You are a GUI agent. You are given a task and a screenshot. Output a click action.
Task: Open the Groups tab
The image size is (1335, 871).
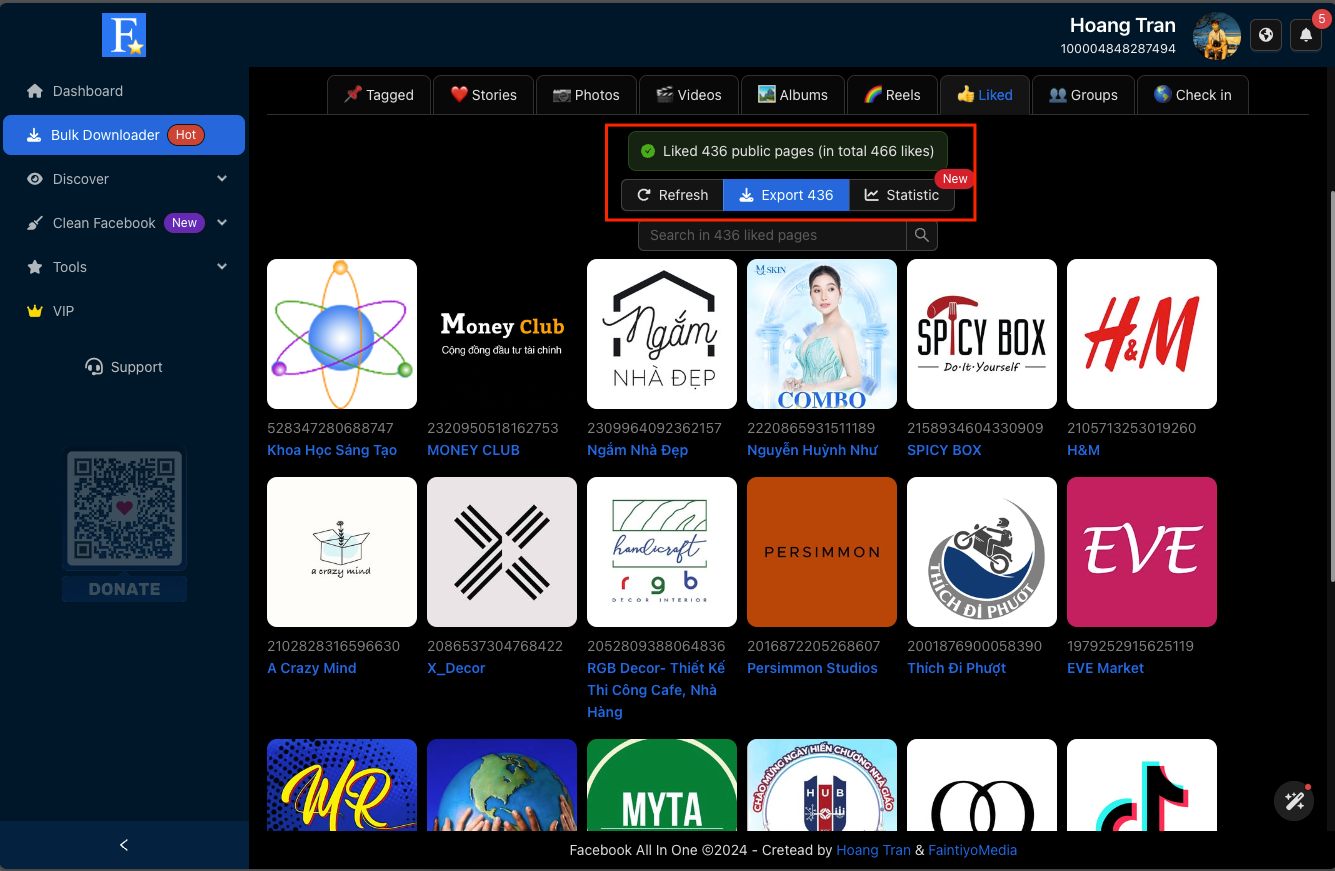point(1083,95)
